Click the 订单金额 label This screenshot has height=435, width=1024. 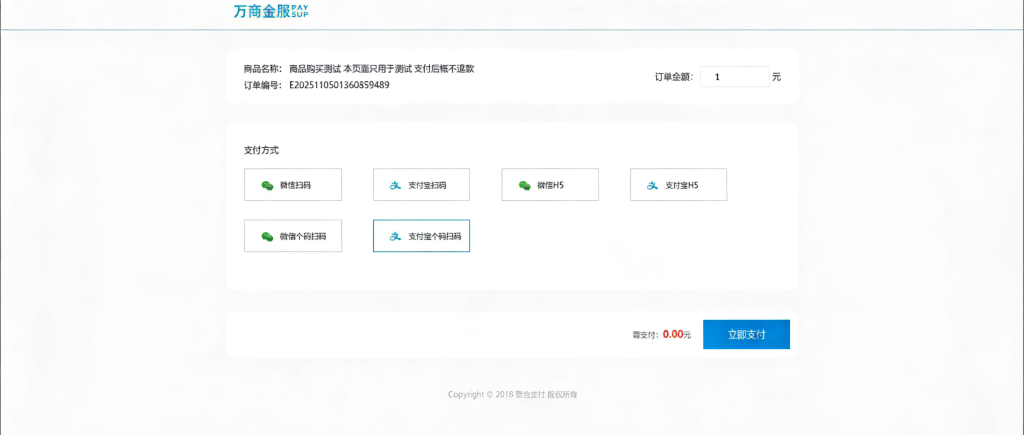[674, 77]
